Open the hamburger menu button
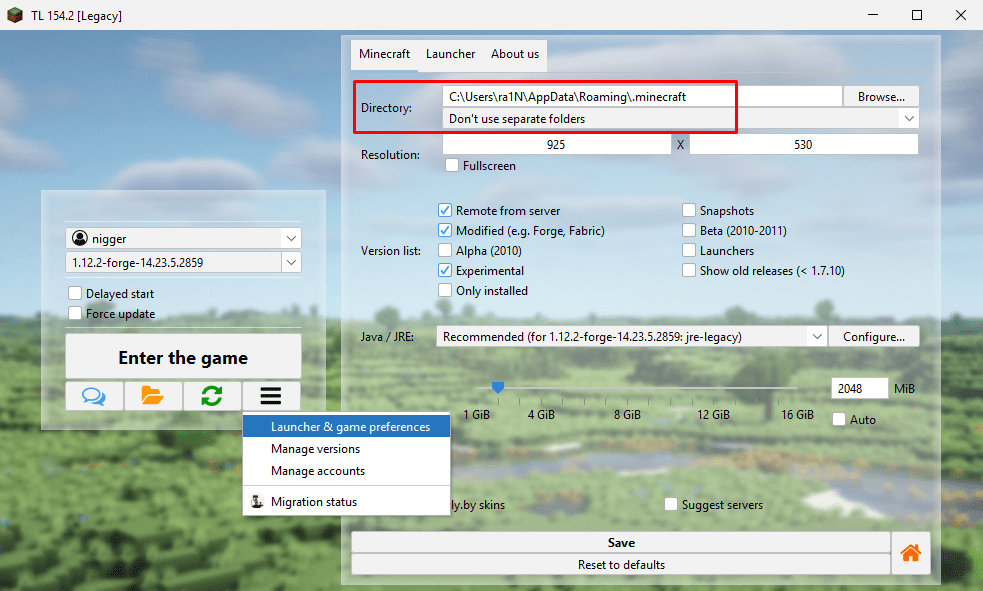The width and height of the screenshot is (983, 591). [x=270, y=396]
